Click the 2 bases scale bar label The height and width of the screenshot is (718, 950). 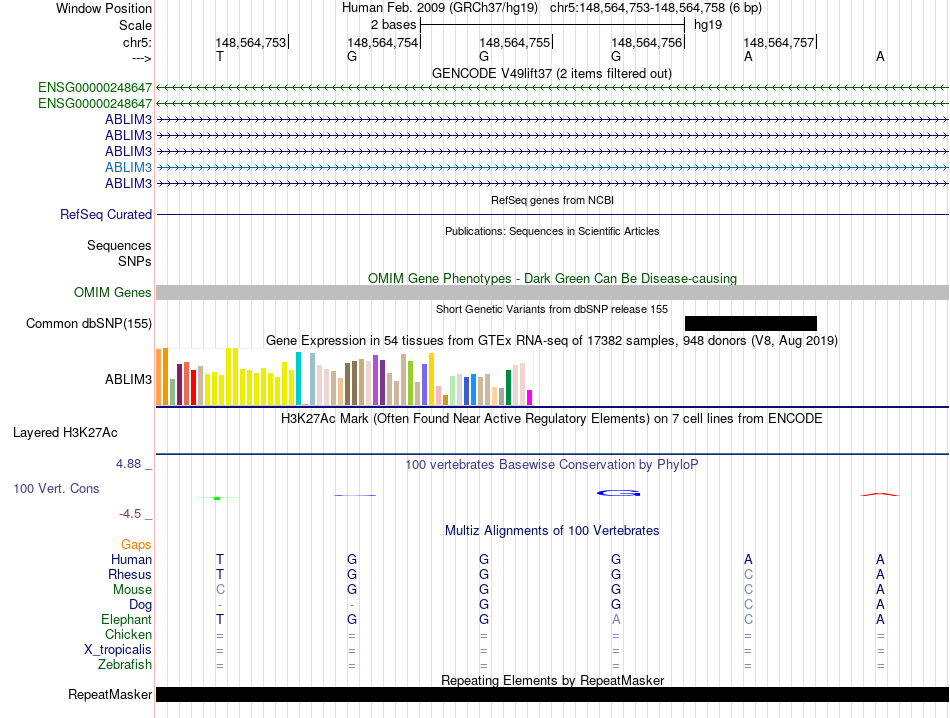[393, 25]
